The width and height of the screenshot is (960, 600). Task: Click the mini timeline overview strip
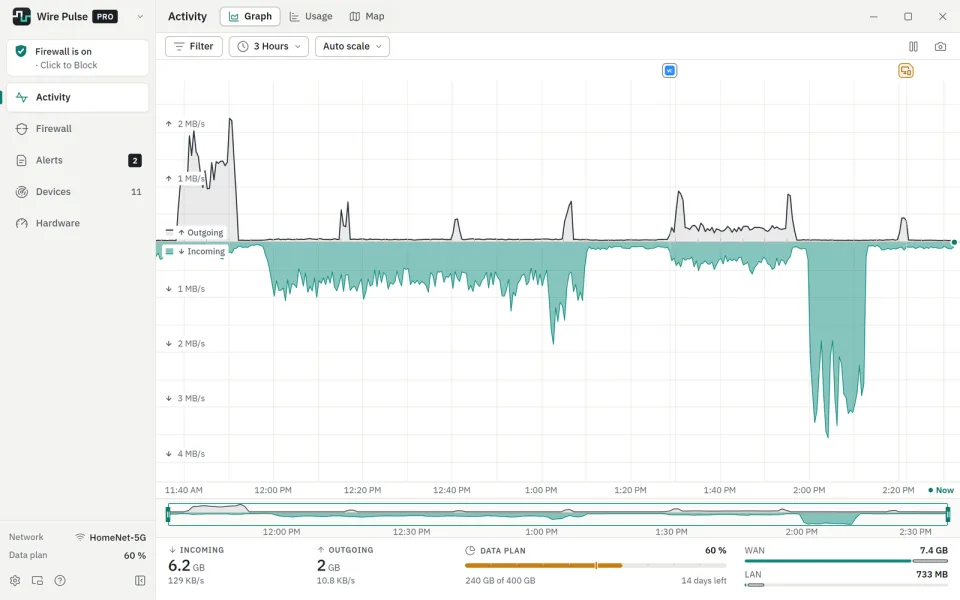point(558,514)
